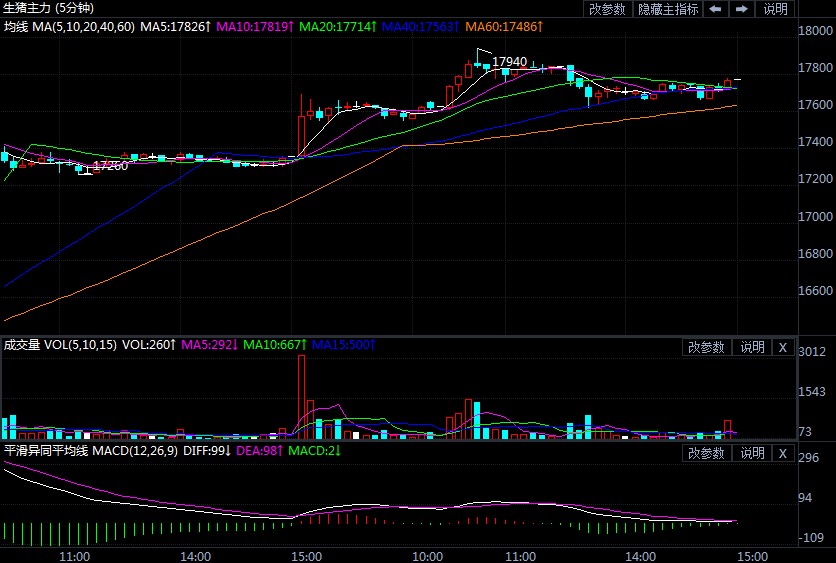This screenshot has width=836, height=563.
Task: Click the DEA:98 value
Action: coord(260,451)
